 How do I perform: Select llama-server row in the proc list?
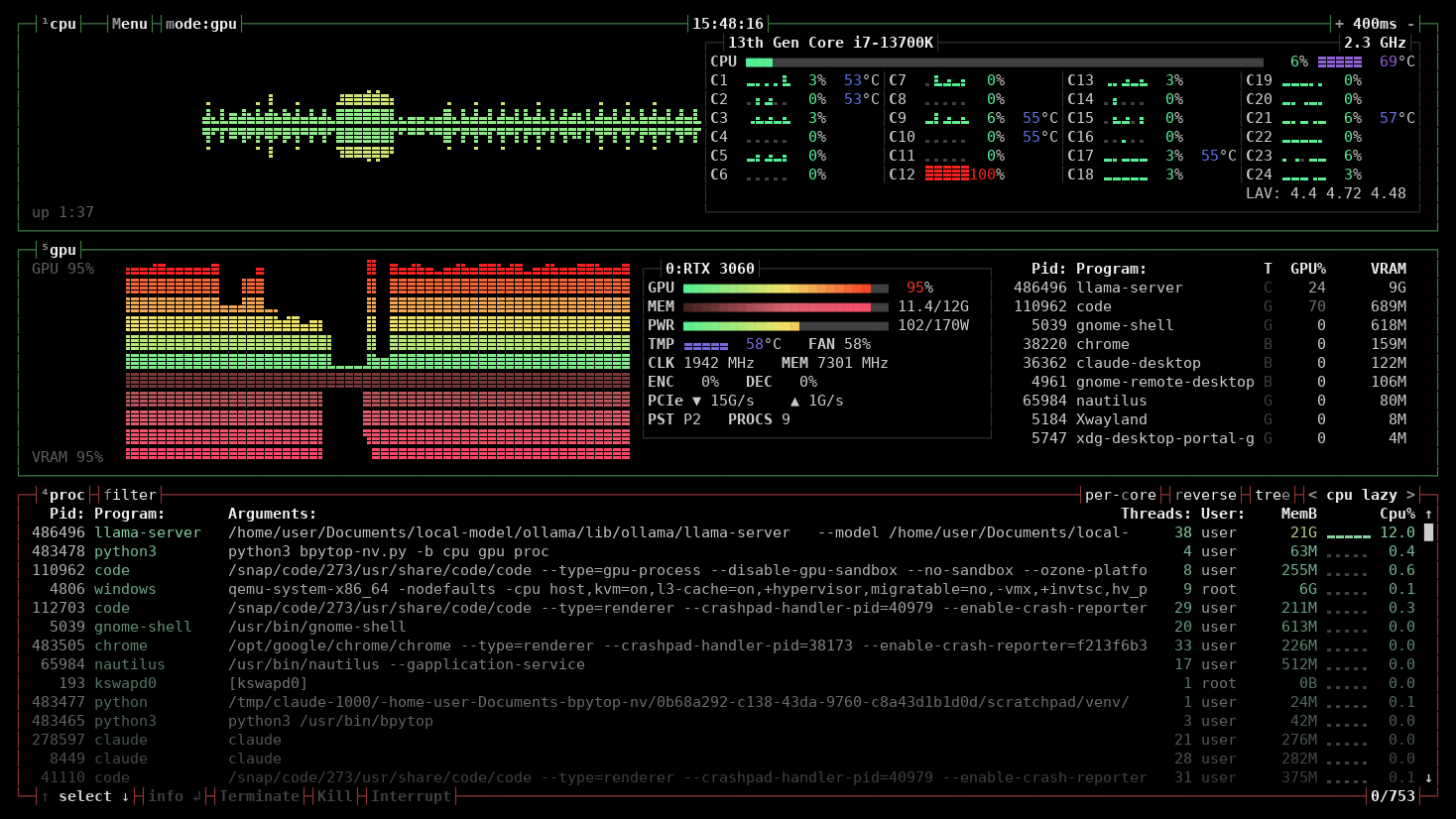(724, 532)
